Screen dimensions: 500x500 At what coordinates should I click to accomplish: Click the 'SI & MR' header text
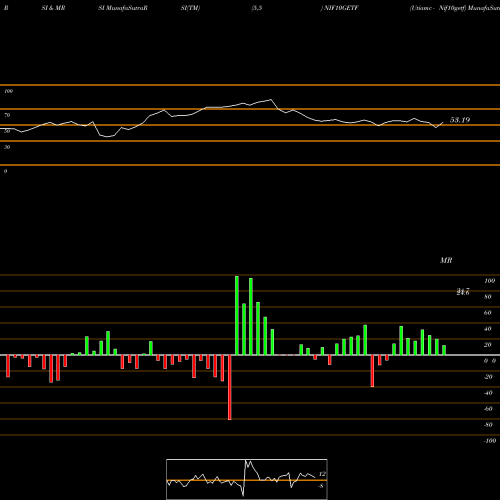(53, 8)
